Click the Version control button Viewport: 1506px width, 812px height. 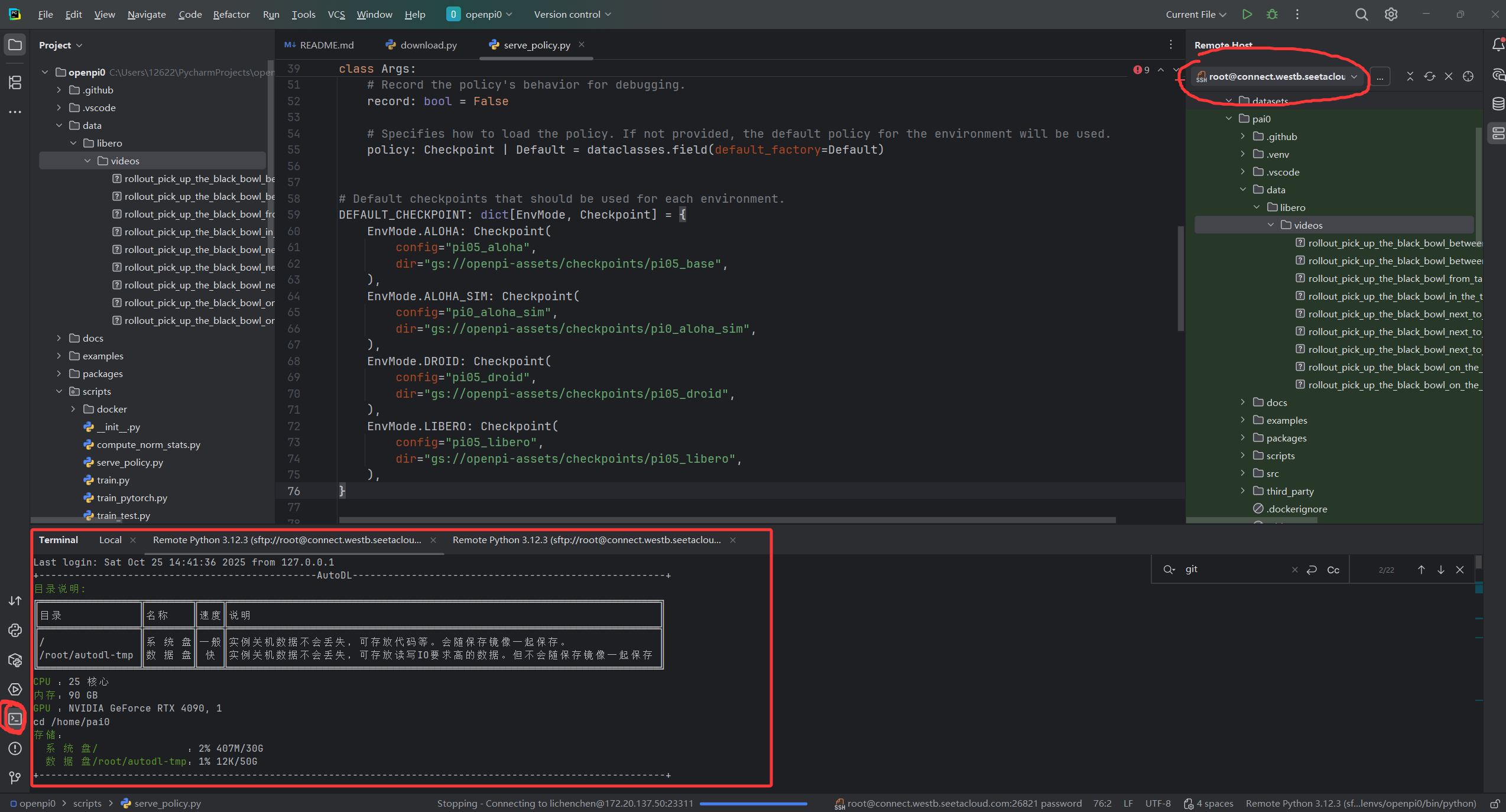coord(572,14)
